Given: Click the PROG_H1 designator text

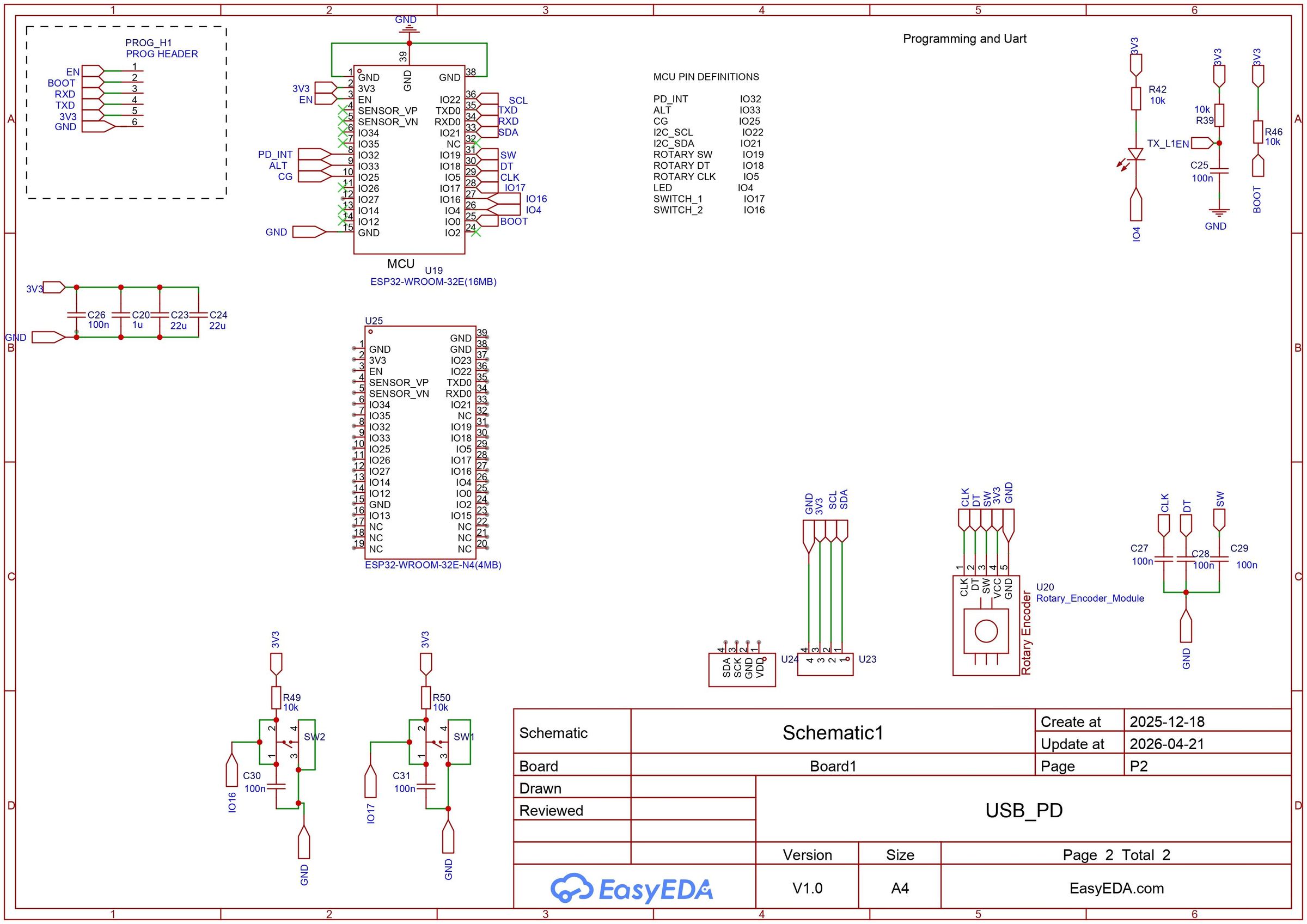Looking at the screenshot, I should coord(149,42).
